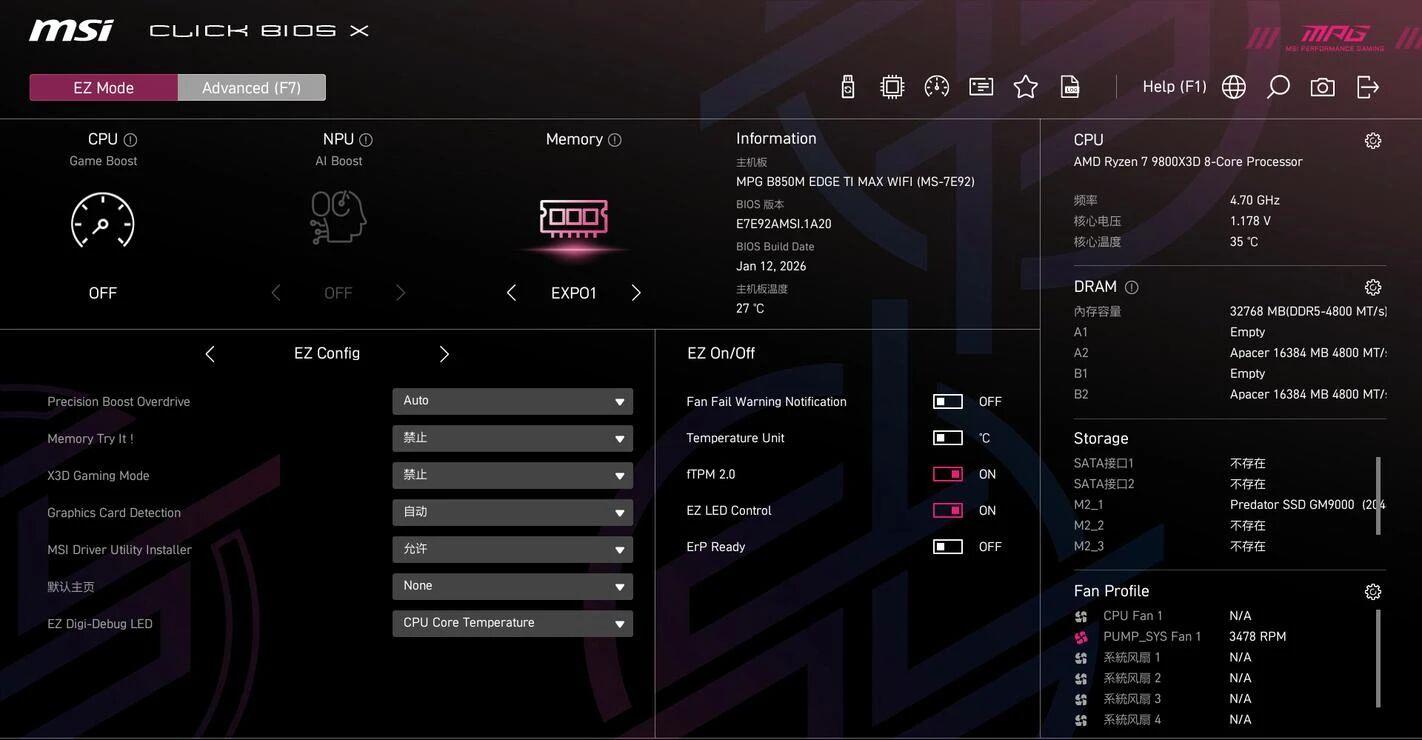Click BIOS version E7E92AMSI.1A20
Screen dimensions: 1422x740
coord(784,224)
